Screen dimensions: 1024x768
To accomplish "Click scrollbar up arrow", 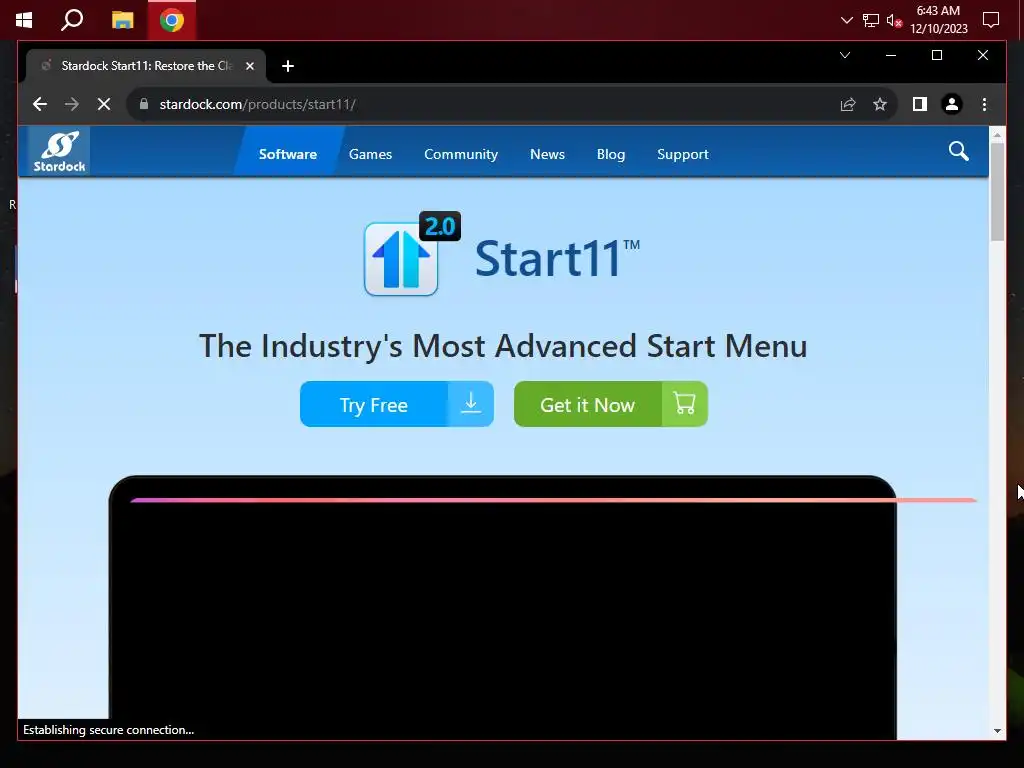I will pos(997,135).
